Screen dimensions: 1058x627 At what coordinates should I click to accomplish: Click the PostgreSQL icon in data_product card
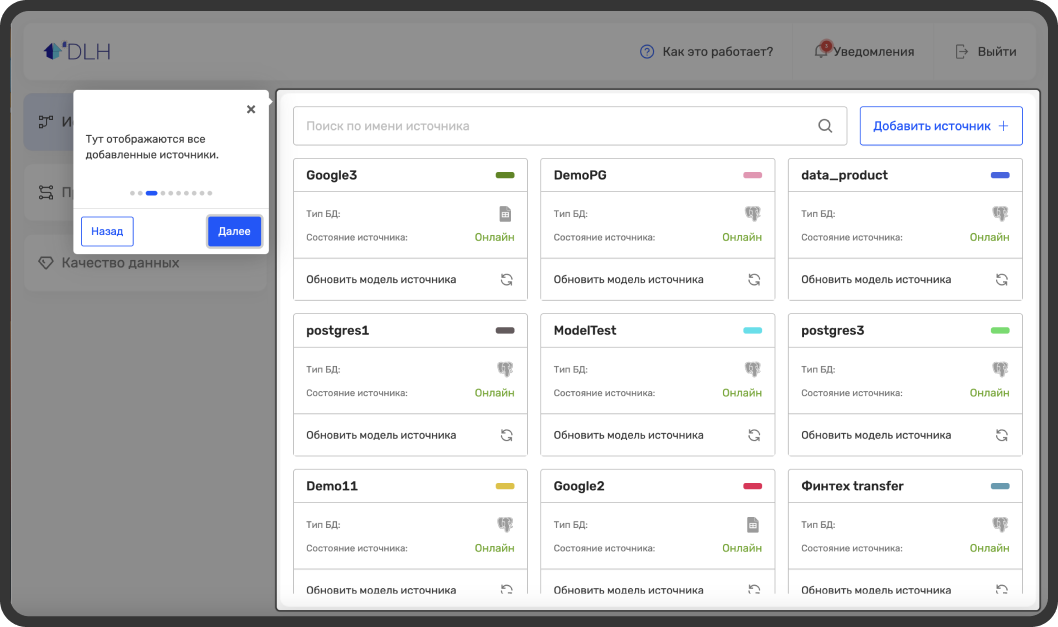pyautogui.click(x=1001, y=214)
